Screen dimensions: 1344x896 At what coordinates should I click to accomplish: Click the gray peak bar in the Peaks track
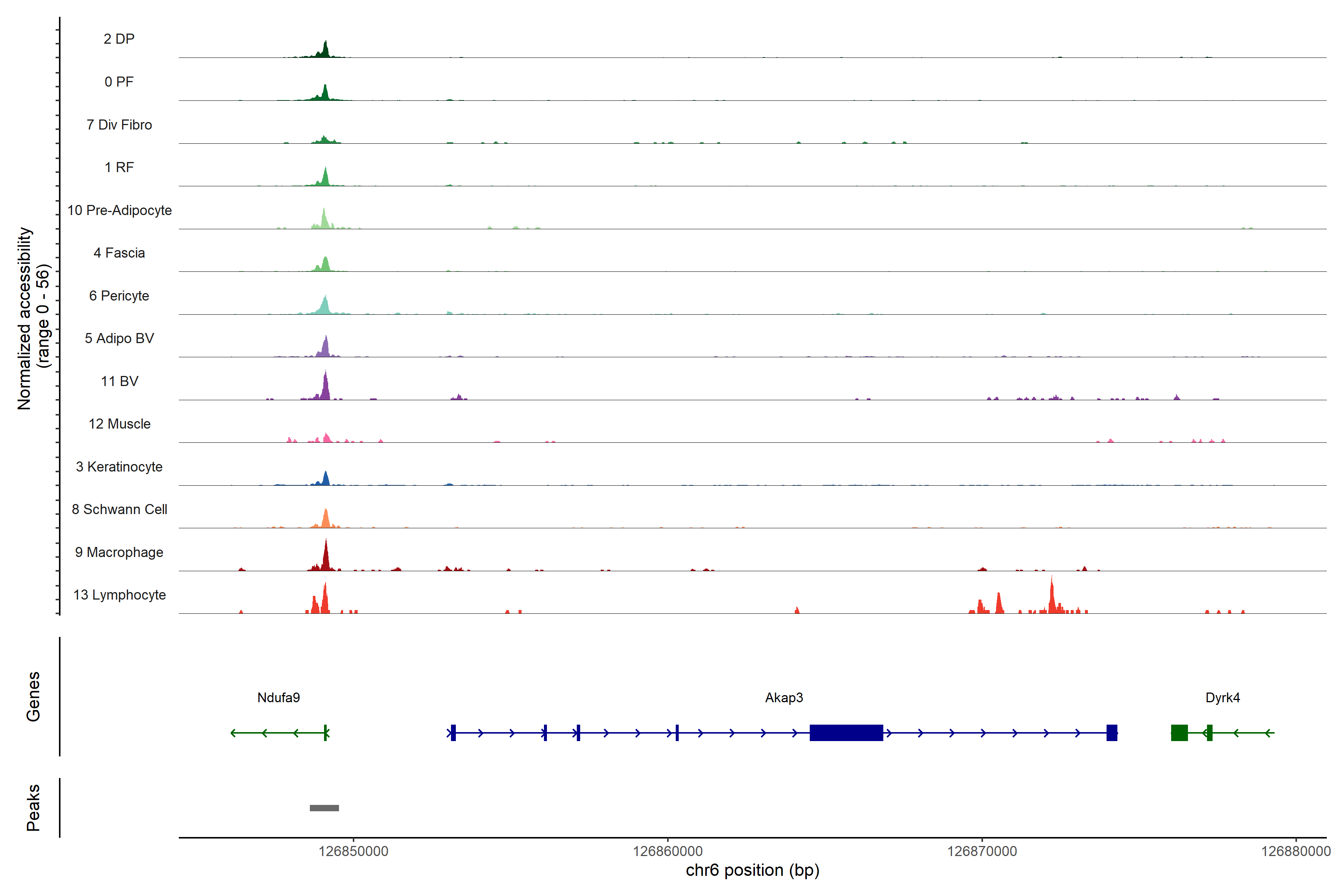click(324, 808)
